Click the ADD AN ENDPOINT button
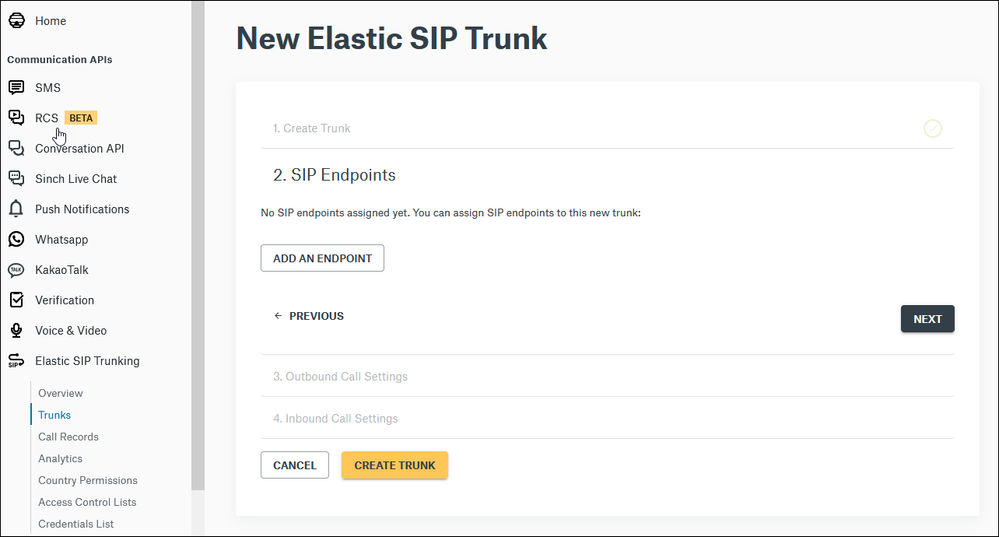Viewport: 999px width, 537px height. click(322, 258)
